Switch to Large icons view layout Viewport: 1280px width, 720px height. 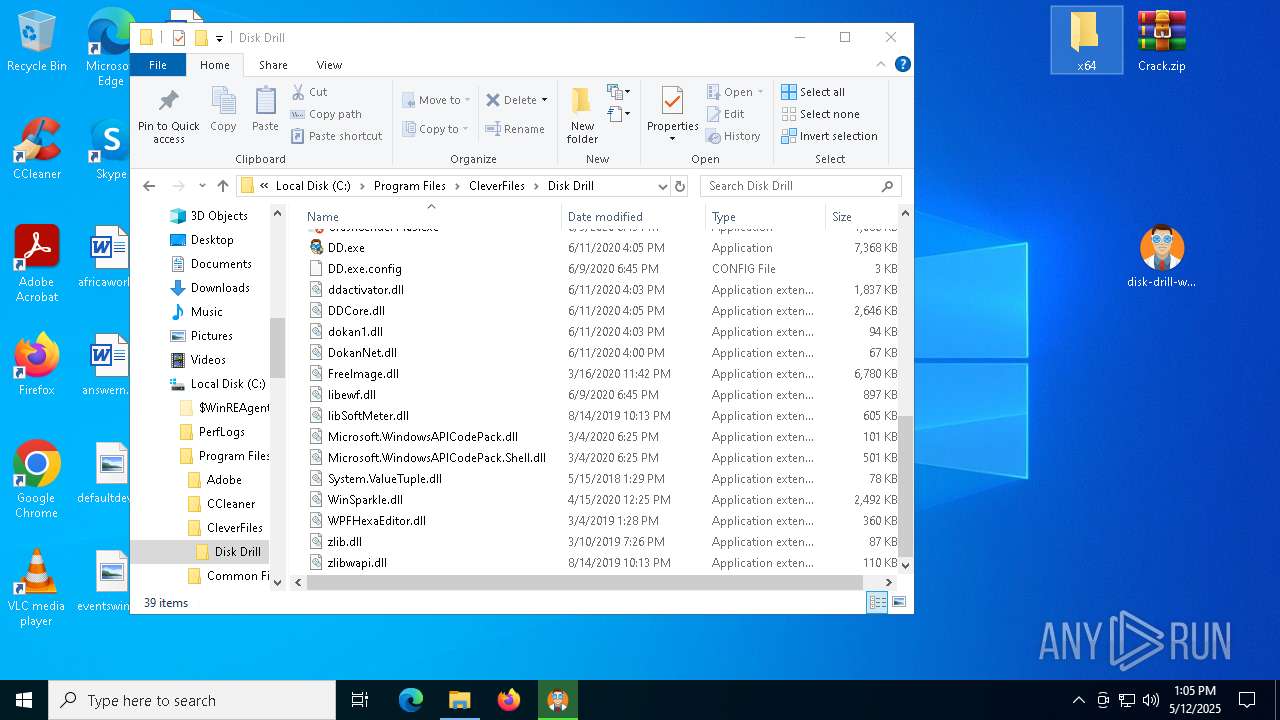click(898, 602)
